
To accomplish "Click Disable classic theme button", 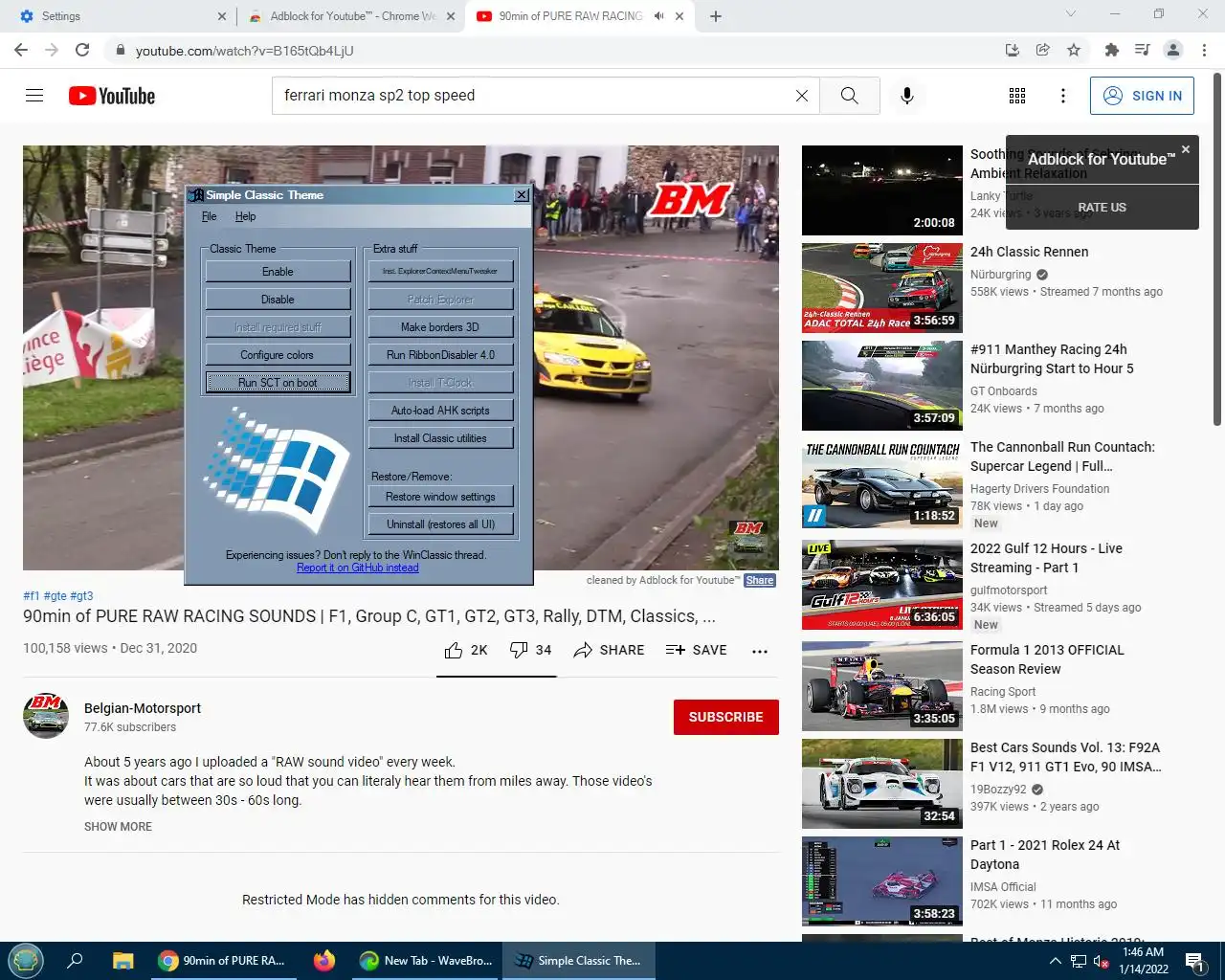I will [278, 300].
